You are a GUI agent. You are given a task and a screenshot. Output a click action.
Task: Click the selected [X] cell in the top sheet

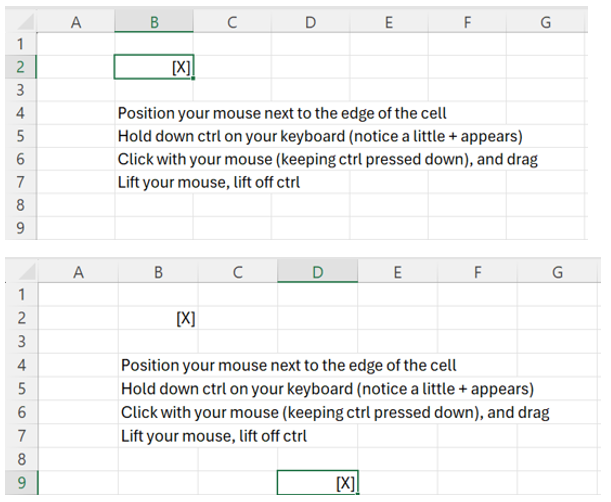click(x=153, y=67)
